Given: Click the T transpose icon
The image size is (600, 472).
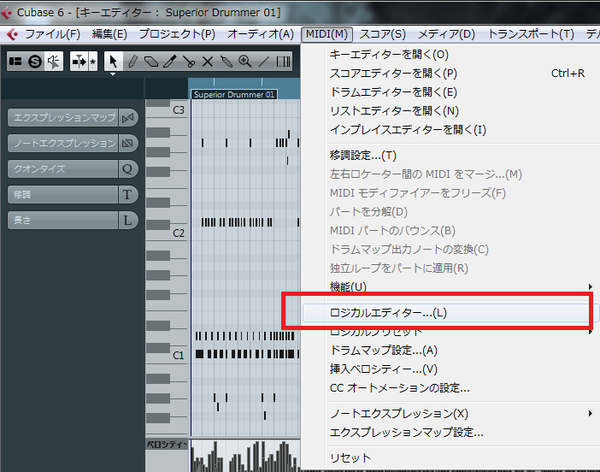Looking at the screenshot, I should (x=128, y=194).
